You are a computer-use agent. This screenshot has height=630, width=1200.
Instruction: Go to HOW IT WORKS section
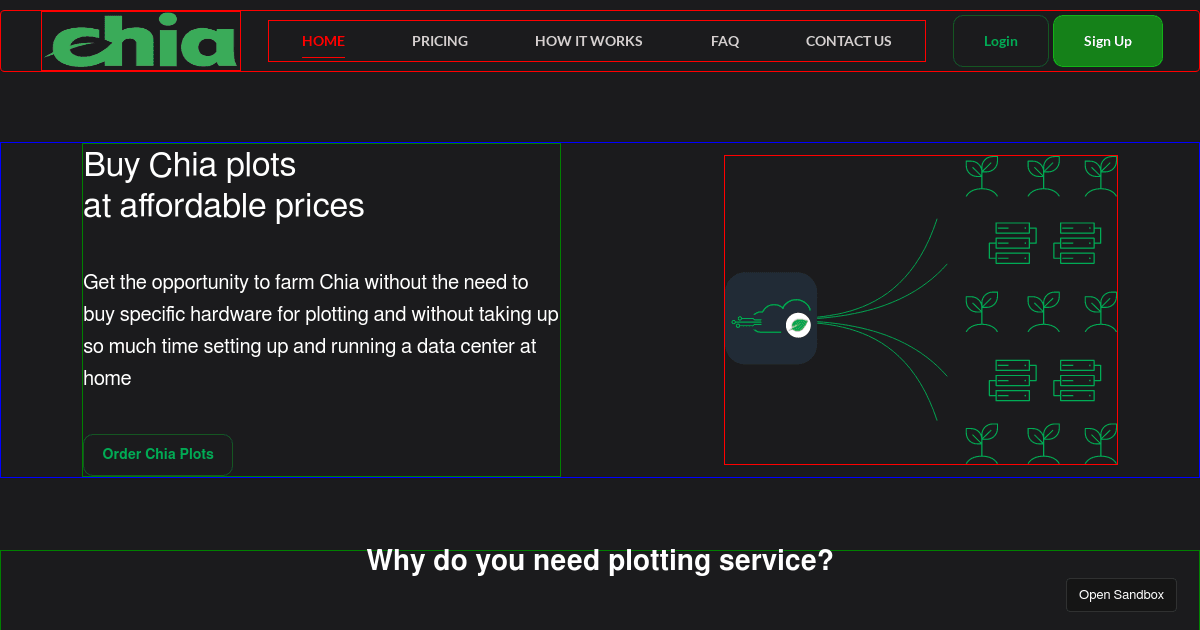[x=588, y=41]
